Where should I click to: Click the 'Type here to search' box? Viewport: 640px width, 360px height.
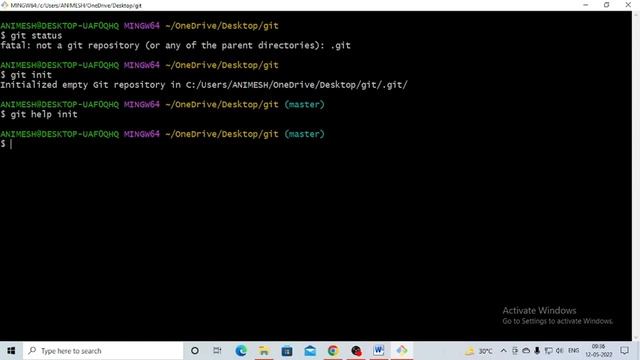pyautogui.click(x=103, y=351)
